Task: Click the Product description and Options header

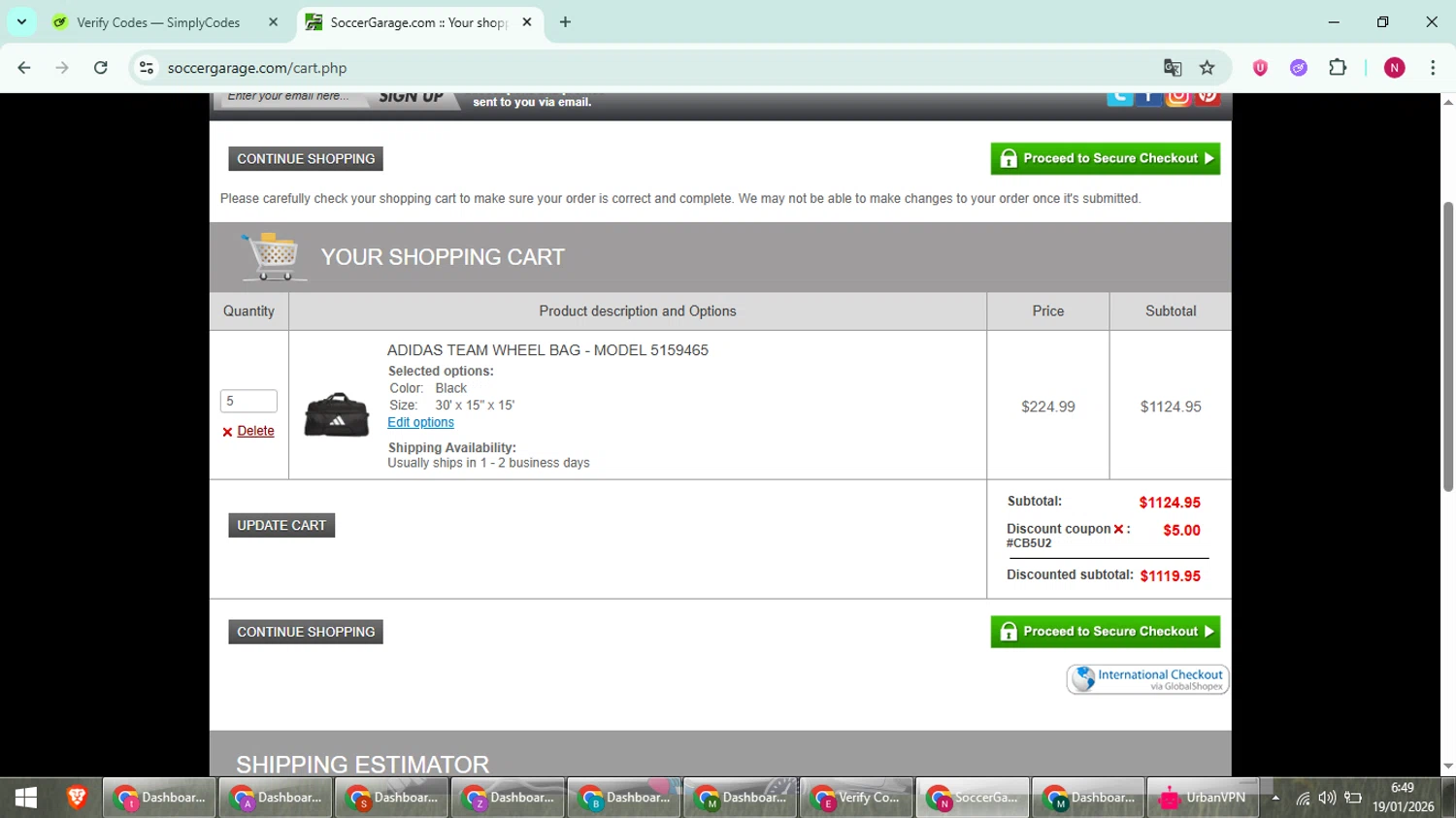Action: pyautogui.click(x=638, y=311)
